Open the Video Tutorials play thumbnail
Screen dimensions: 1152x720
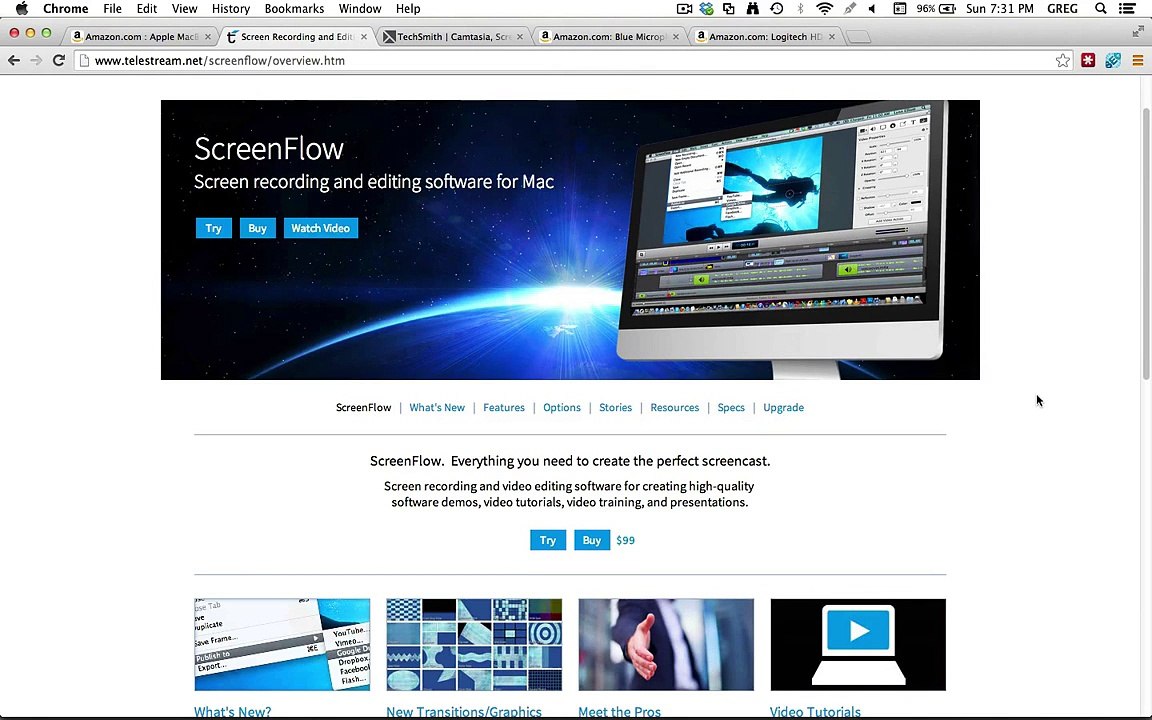click(858, 644)
